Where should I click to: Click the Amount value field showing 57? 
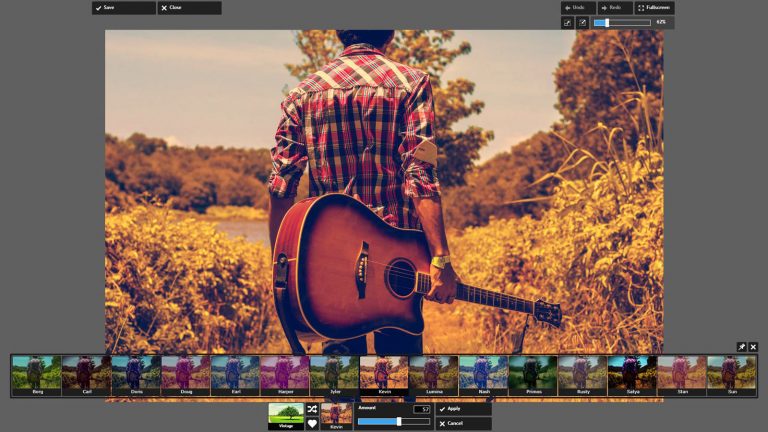[421, 409]
